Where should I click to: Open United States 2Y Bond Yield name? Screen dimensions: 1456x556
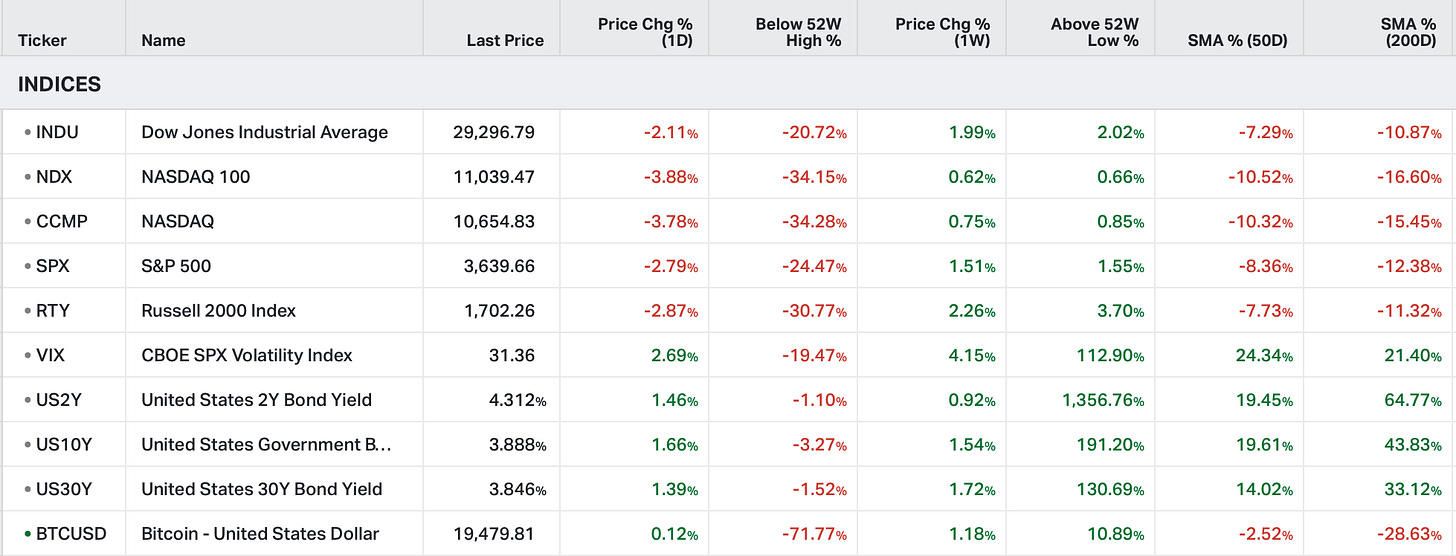257,400
